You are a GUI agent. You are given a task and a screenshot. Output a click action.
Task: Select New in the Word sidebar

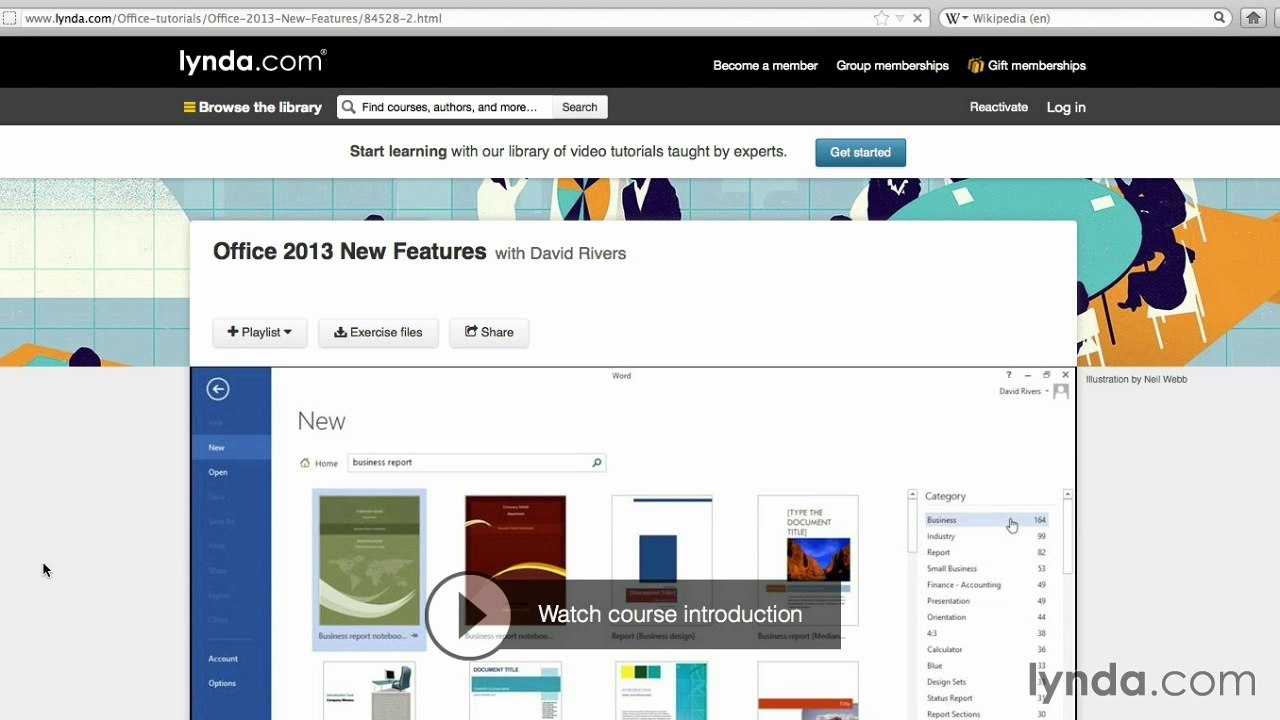[x=231, y=447]
